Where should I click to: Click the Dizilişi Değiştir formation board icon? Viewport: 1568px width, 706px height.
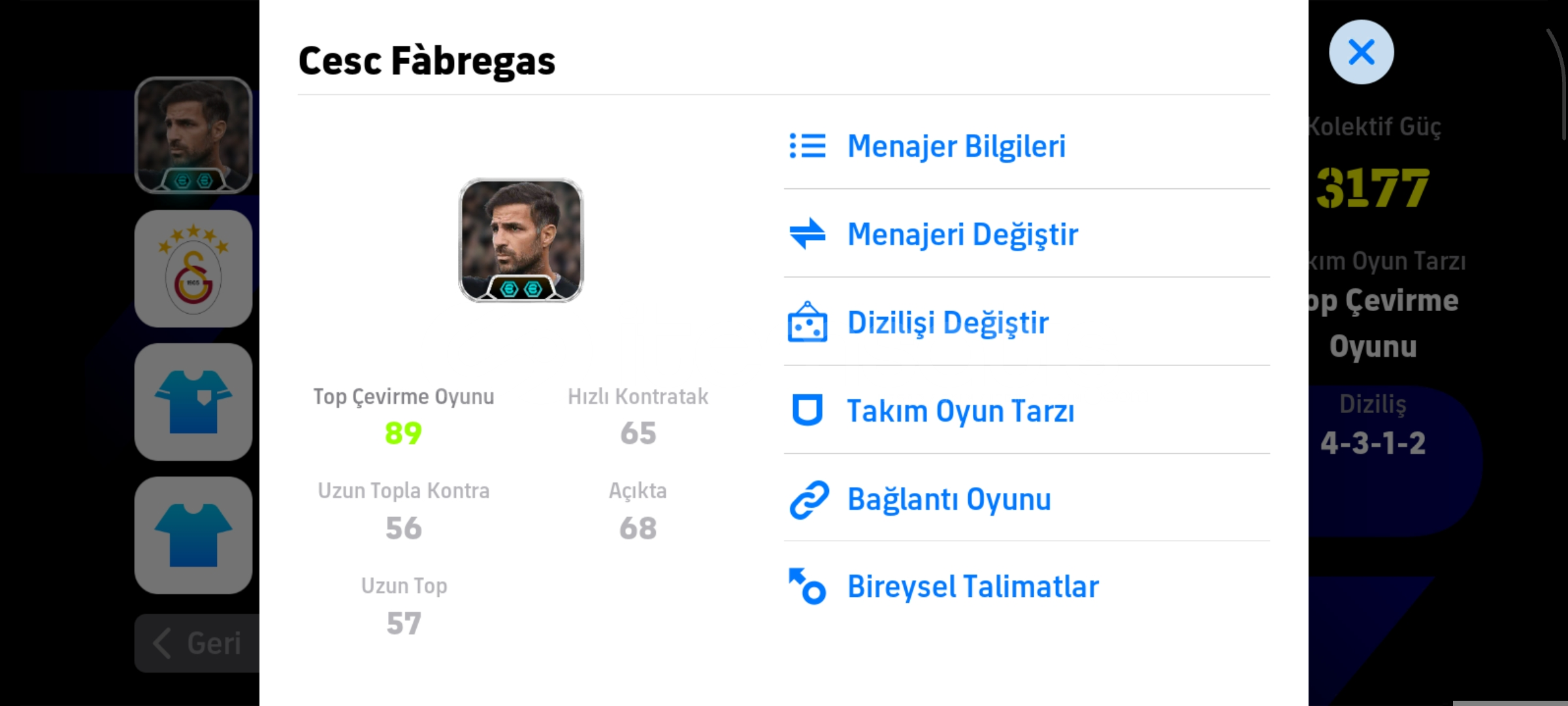tap(808, 322)
